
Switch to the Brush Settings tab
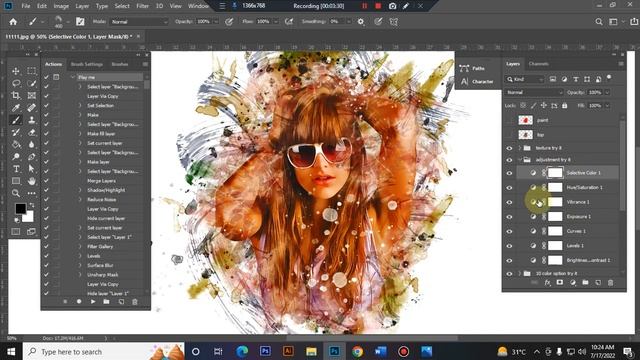87,64
